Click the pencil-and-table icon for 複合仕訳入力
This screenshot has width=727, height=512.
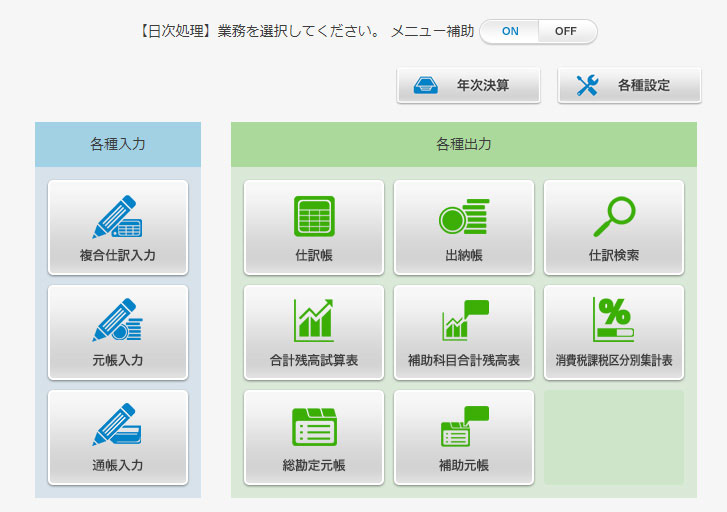pos(117,217)
